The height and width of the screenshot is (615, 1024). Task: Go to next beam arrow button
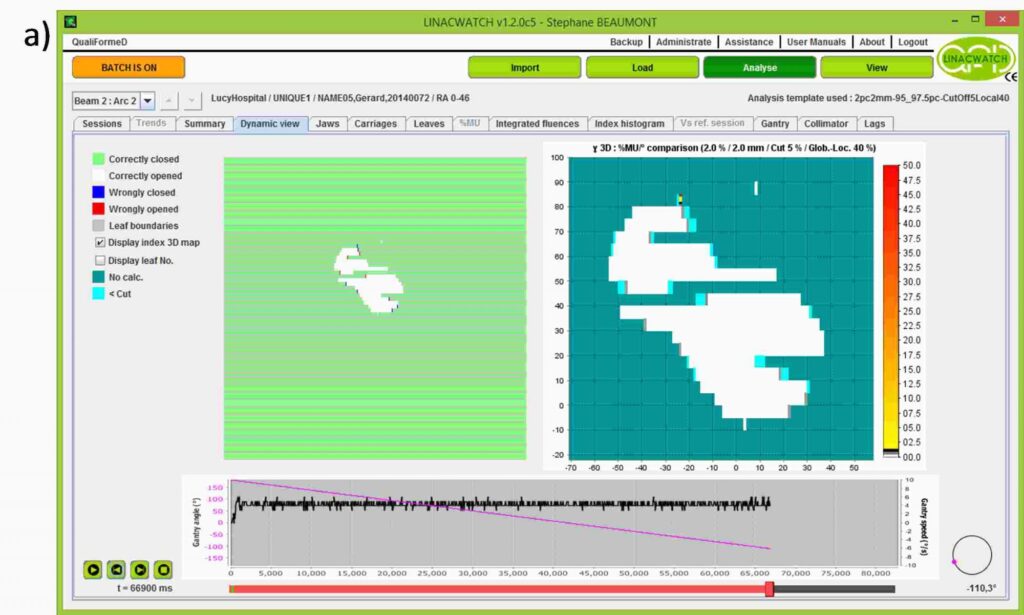click(x=191, y=101)
